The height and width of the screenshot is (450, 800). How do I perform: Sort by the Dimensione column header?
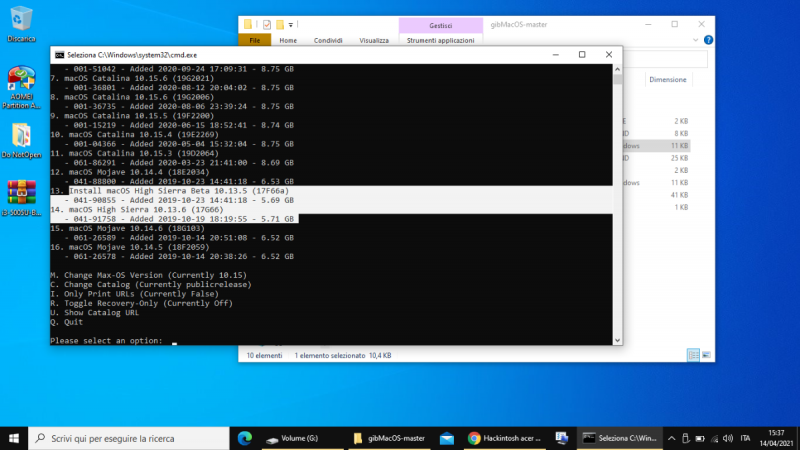(x=668, y=80)
